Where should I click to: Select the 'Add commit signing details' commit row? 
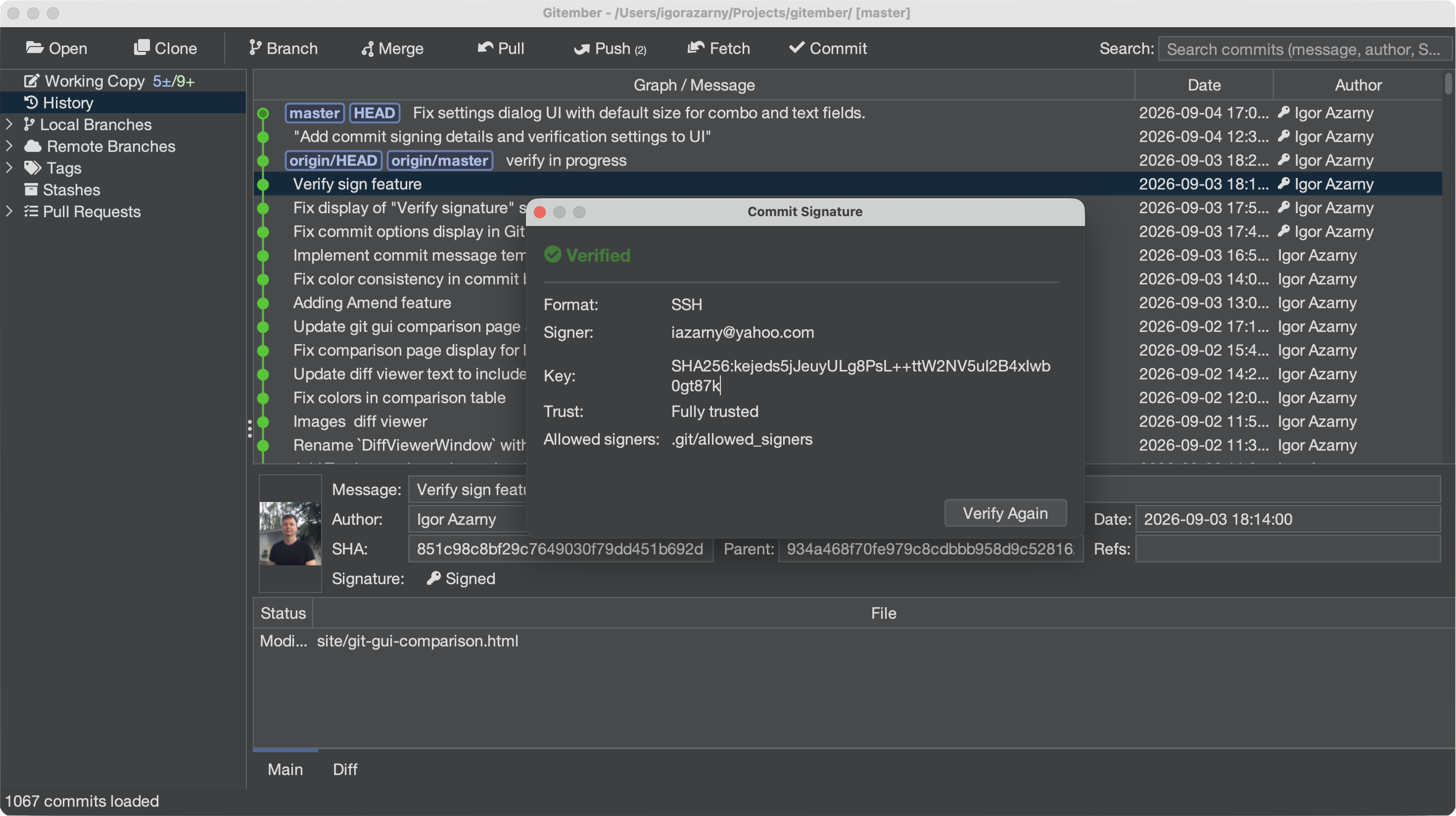[x=848, y=137]
